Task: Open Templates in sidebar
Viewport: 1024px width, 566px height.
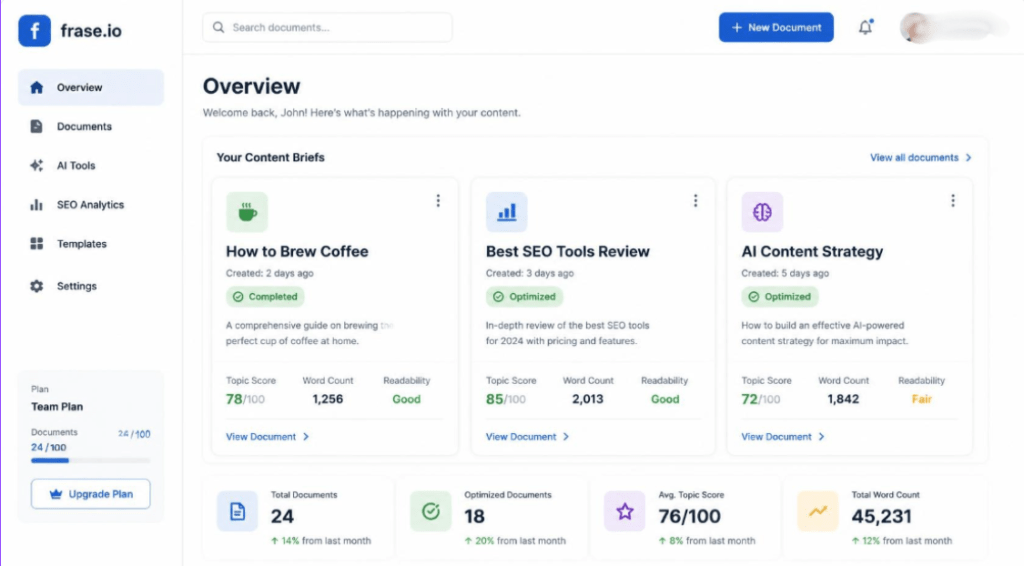Action: pyautogui.click(x=91, y=244)
